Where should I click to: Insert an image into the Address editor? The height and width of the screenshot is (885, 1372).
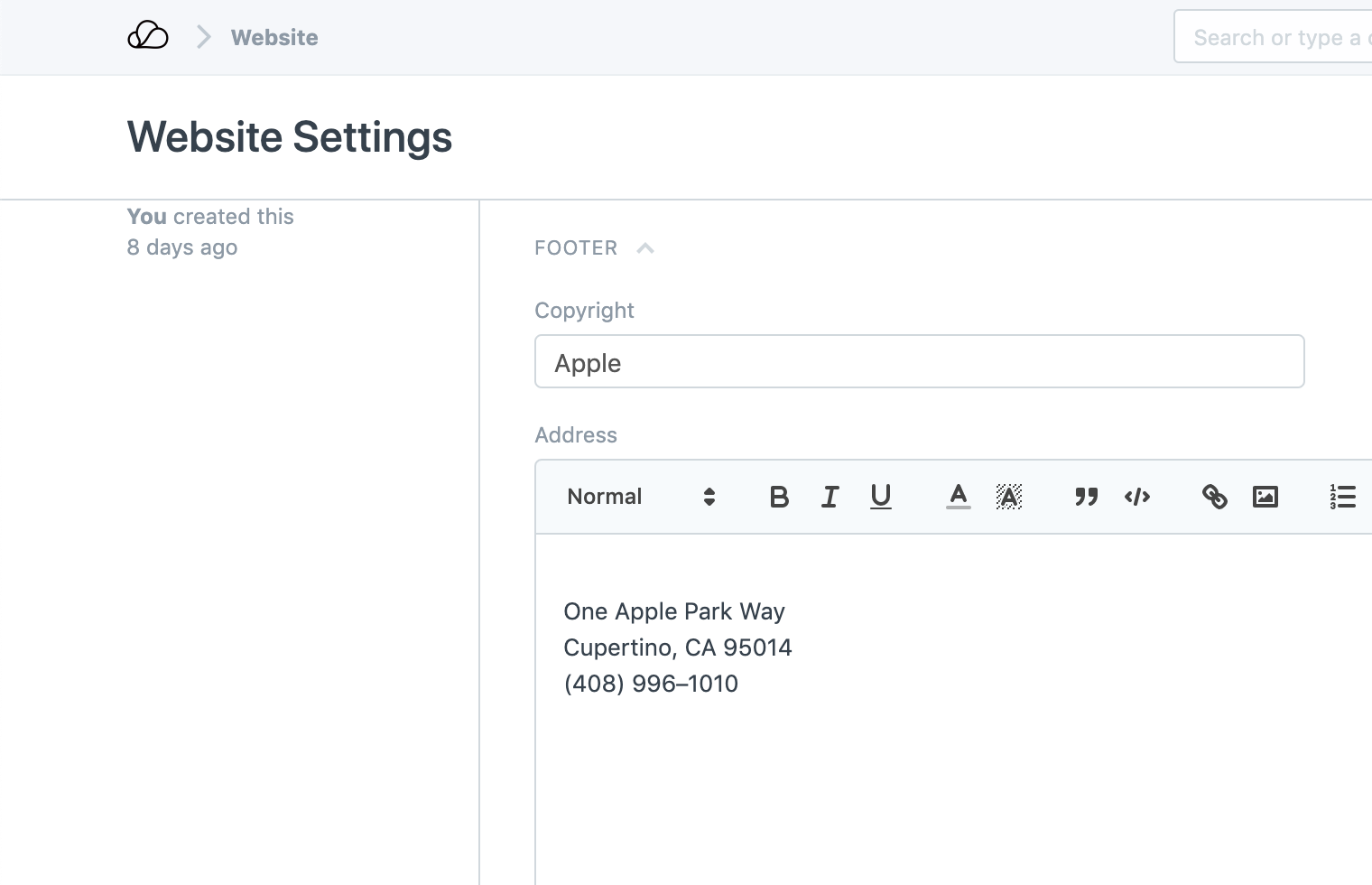[x=1265, y=497]
